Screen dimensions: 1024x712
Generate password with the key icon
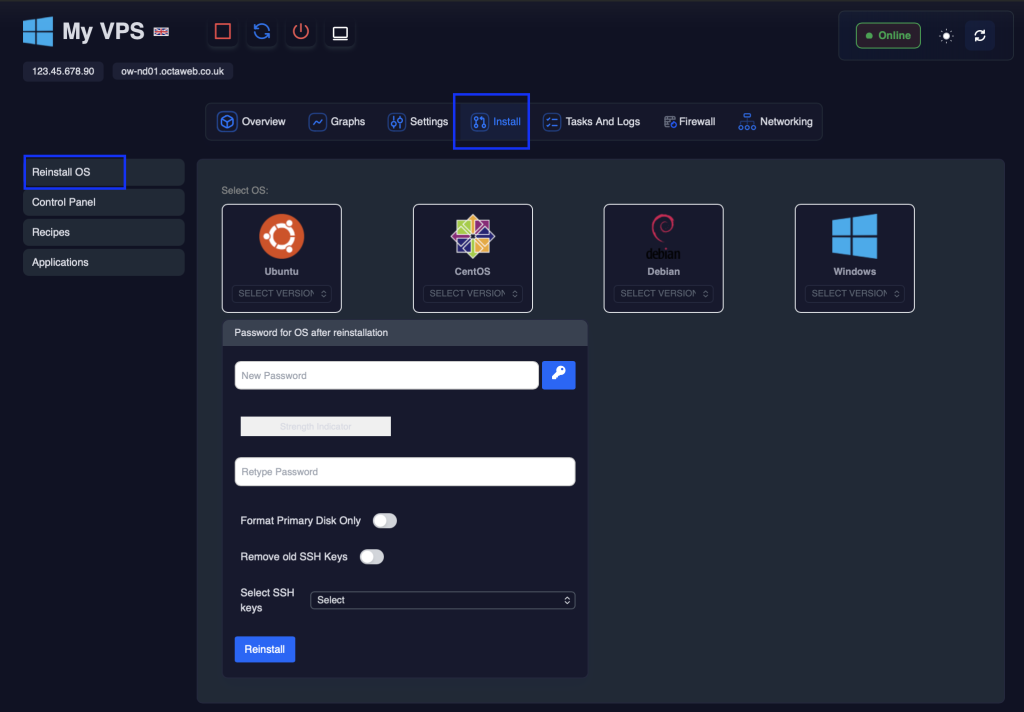point(558,375)
